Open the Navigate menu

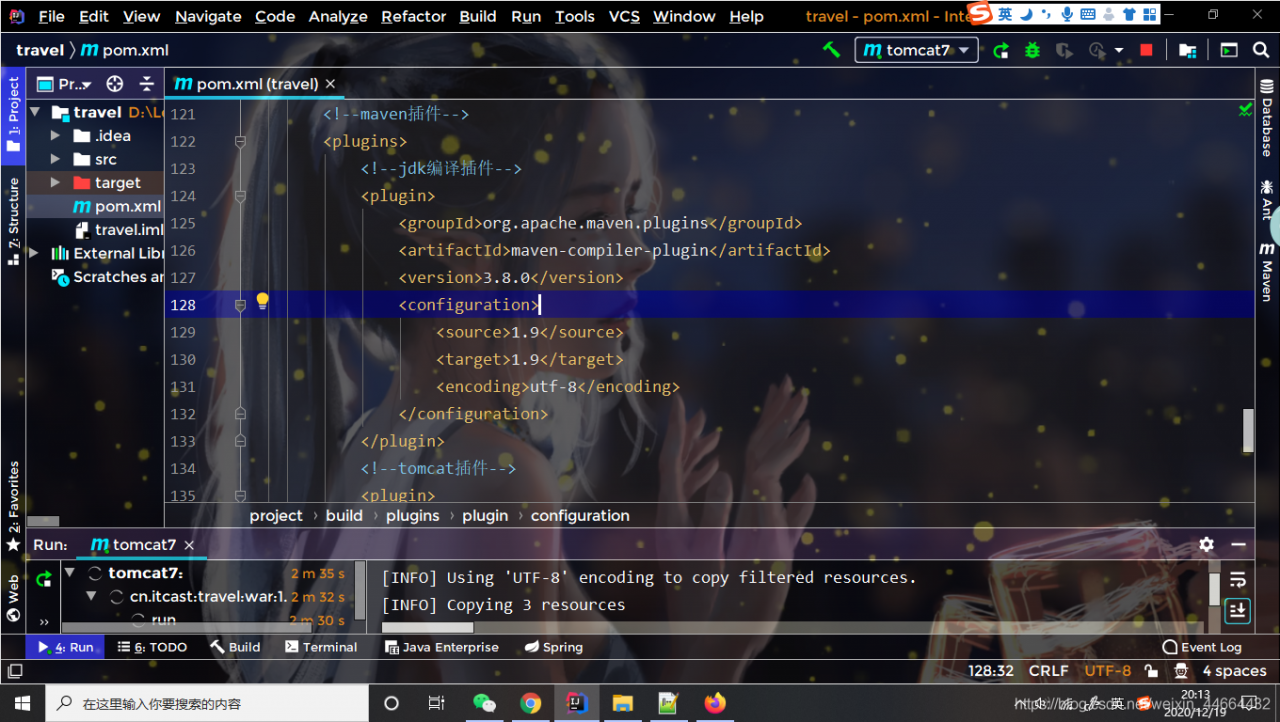pyautogui.click(x=208, y=16)
